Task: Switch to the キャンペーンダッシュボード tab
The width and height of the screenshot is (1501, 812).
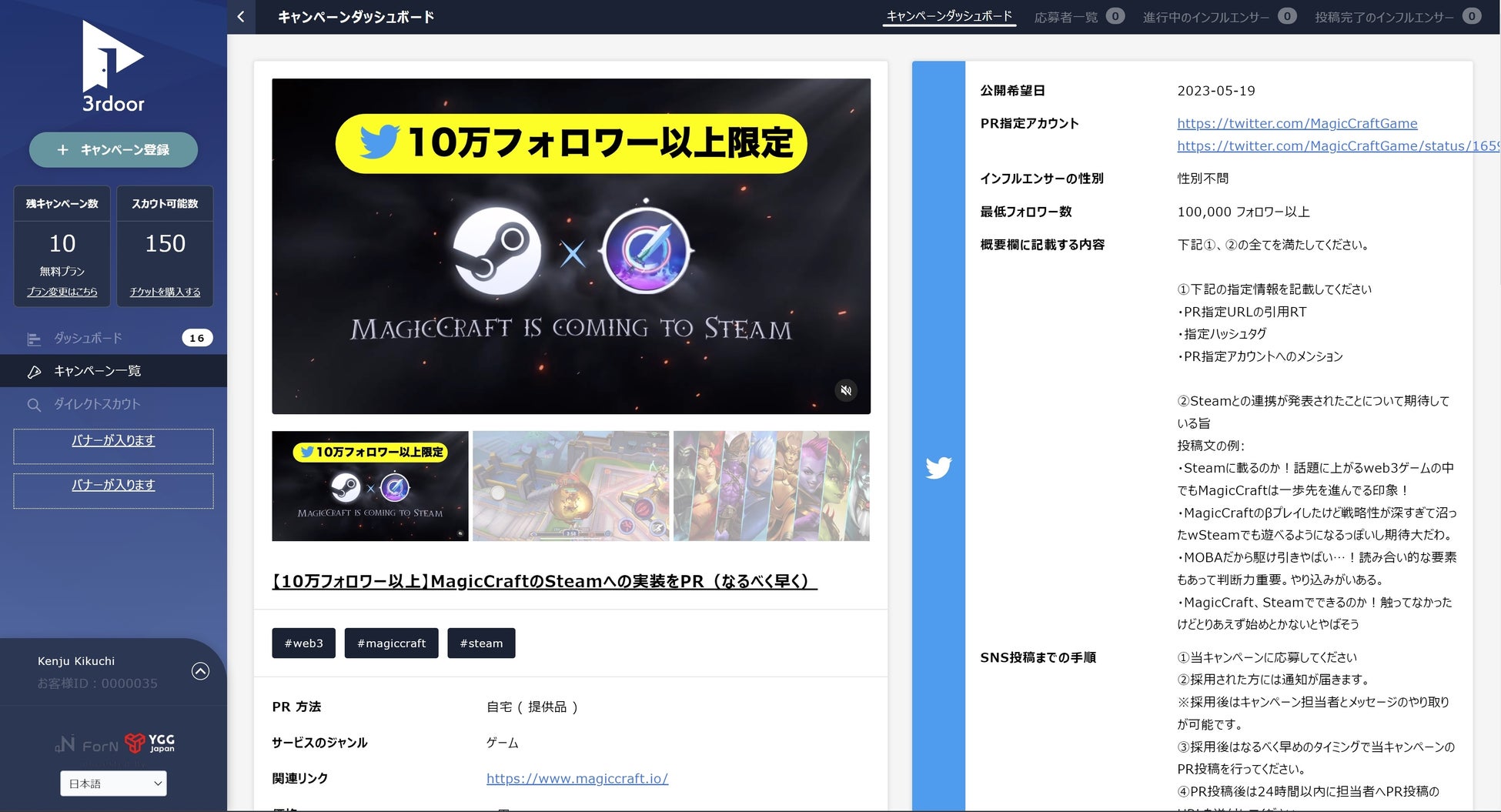Action: point(949,16)
